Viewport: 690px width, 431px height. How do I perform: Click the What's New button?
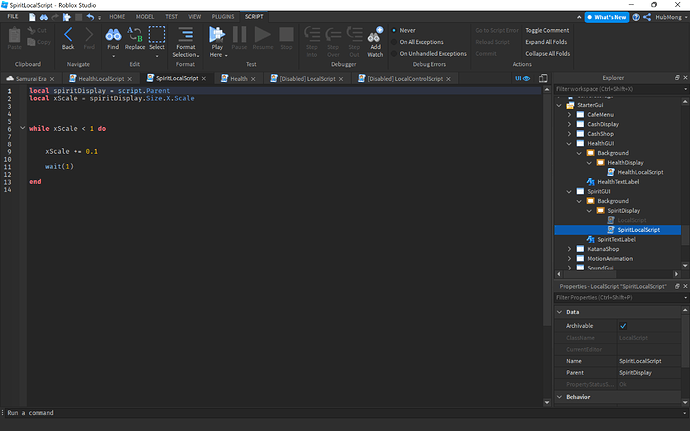click(606, 17)
